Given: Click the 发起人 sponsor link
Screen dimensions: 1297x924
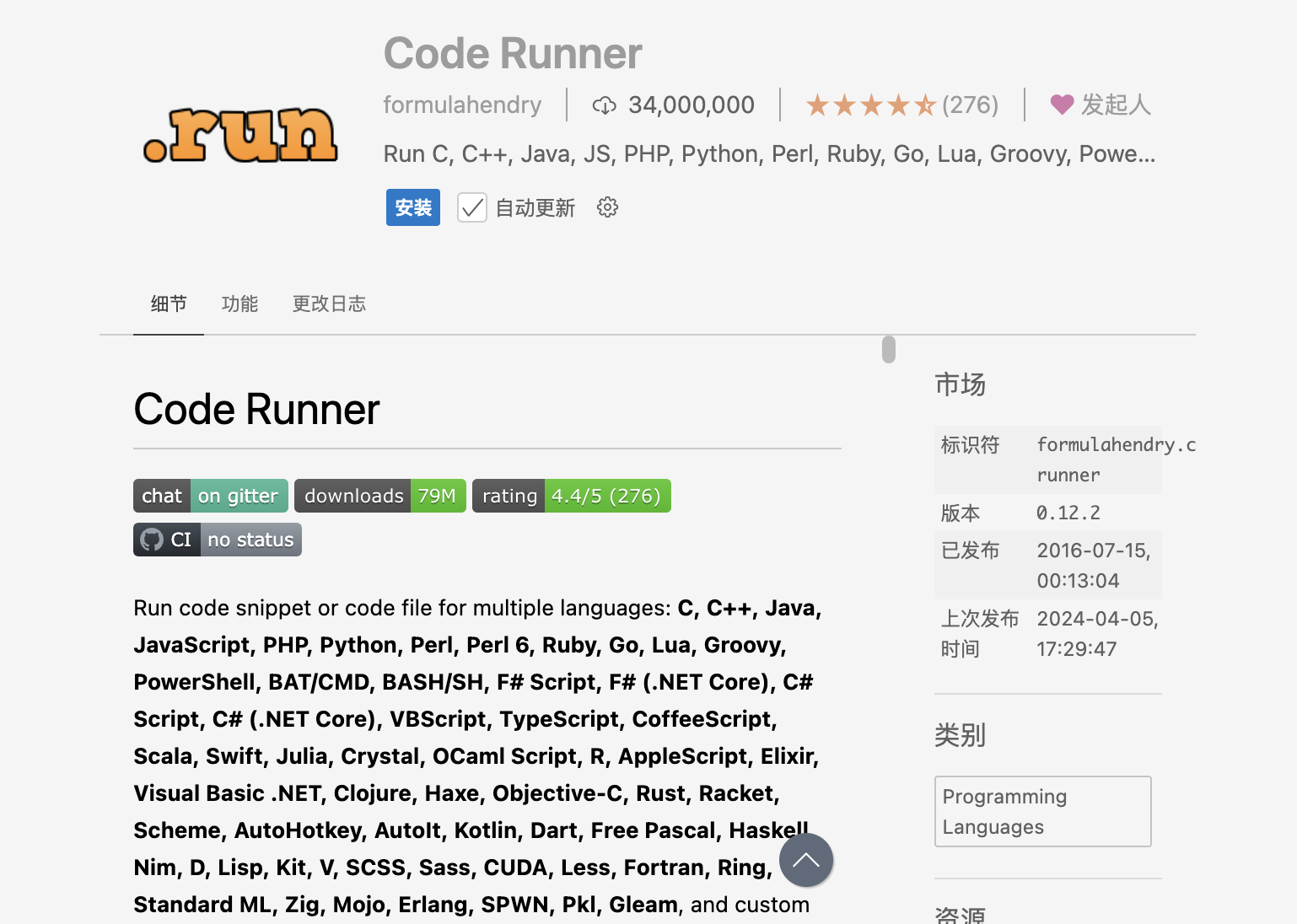Looking at the screenshot, I should coord(1116,105).
